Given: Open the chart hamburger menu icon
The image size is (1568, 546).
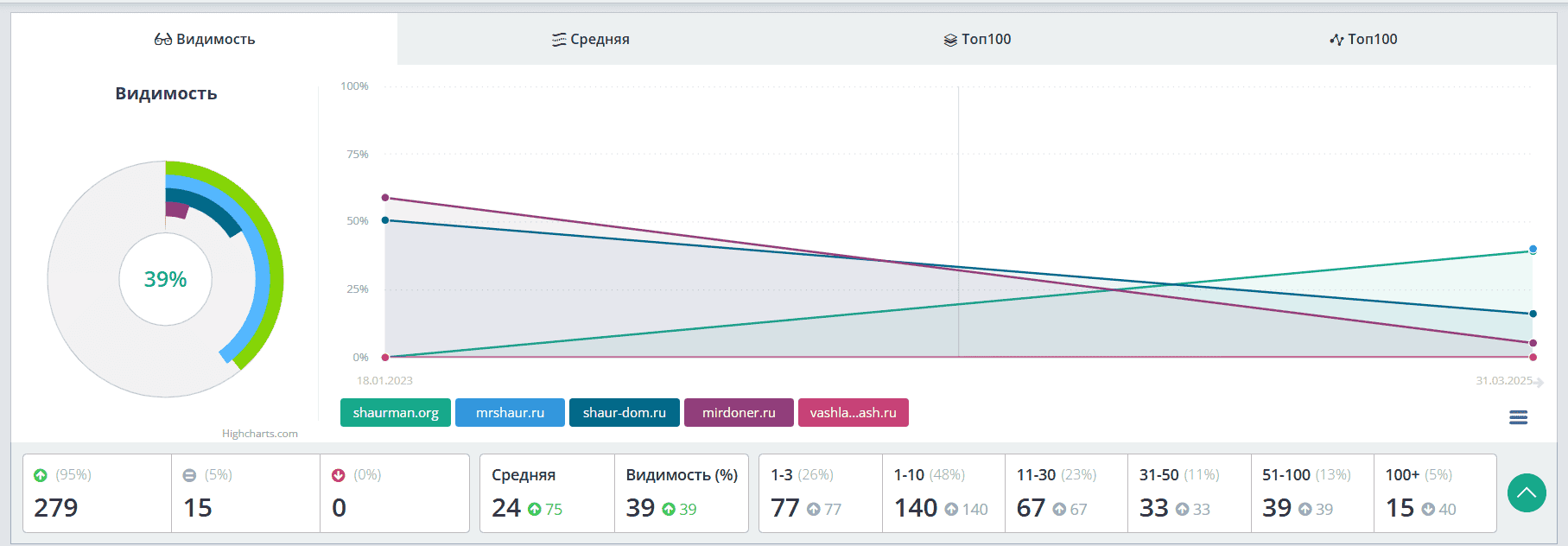Looking at the screenshot, I should (x=1518, y=418).
